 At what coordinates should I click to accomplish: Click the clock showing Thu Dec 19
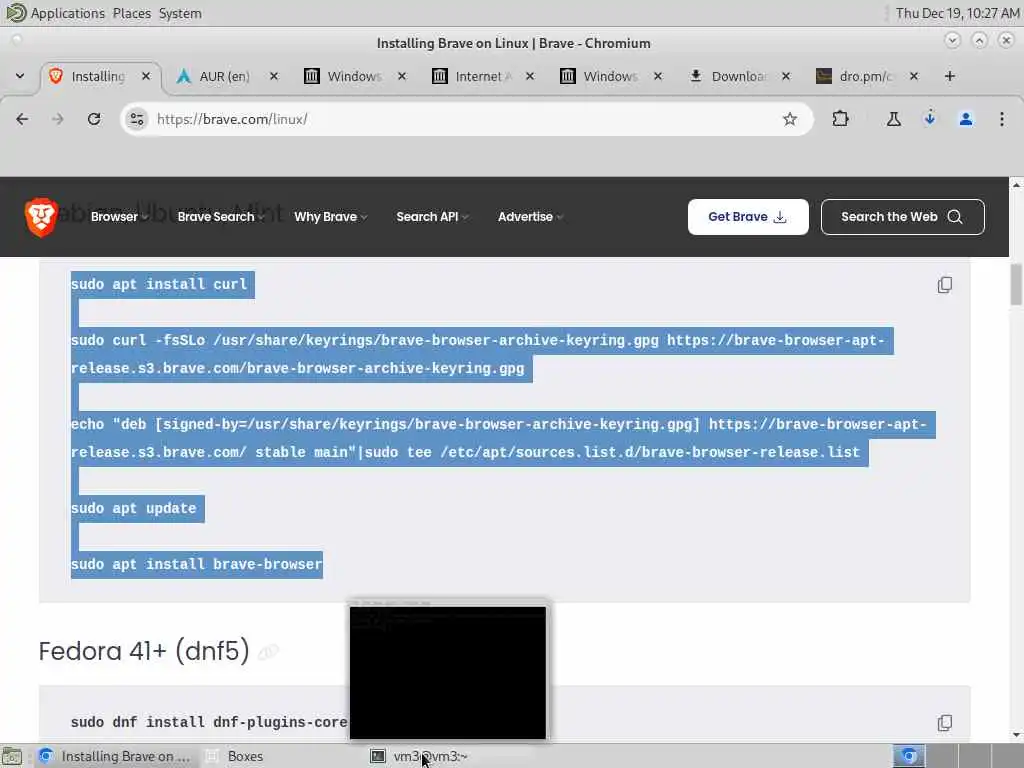pyautogui.click(x=957, y=13)
